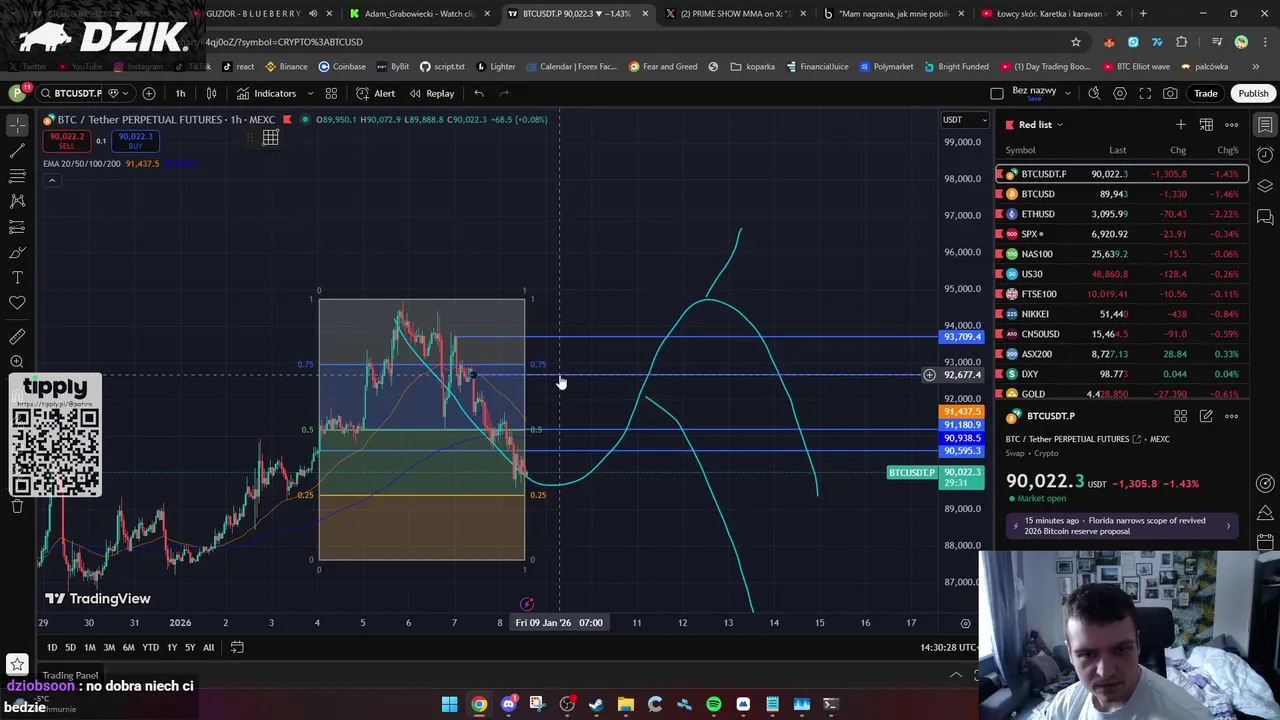Image resolution: width=1280 pixels, height=720 pixels.
Task: Click the grid icon on floating chart toolbar
Action: [270, 138]
